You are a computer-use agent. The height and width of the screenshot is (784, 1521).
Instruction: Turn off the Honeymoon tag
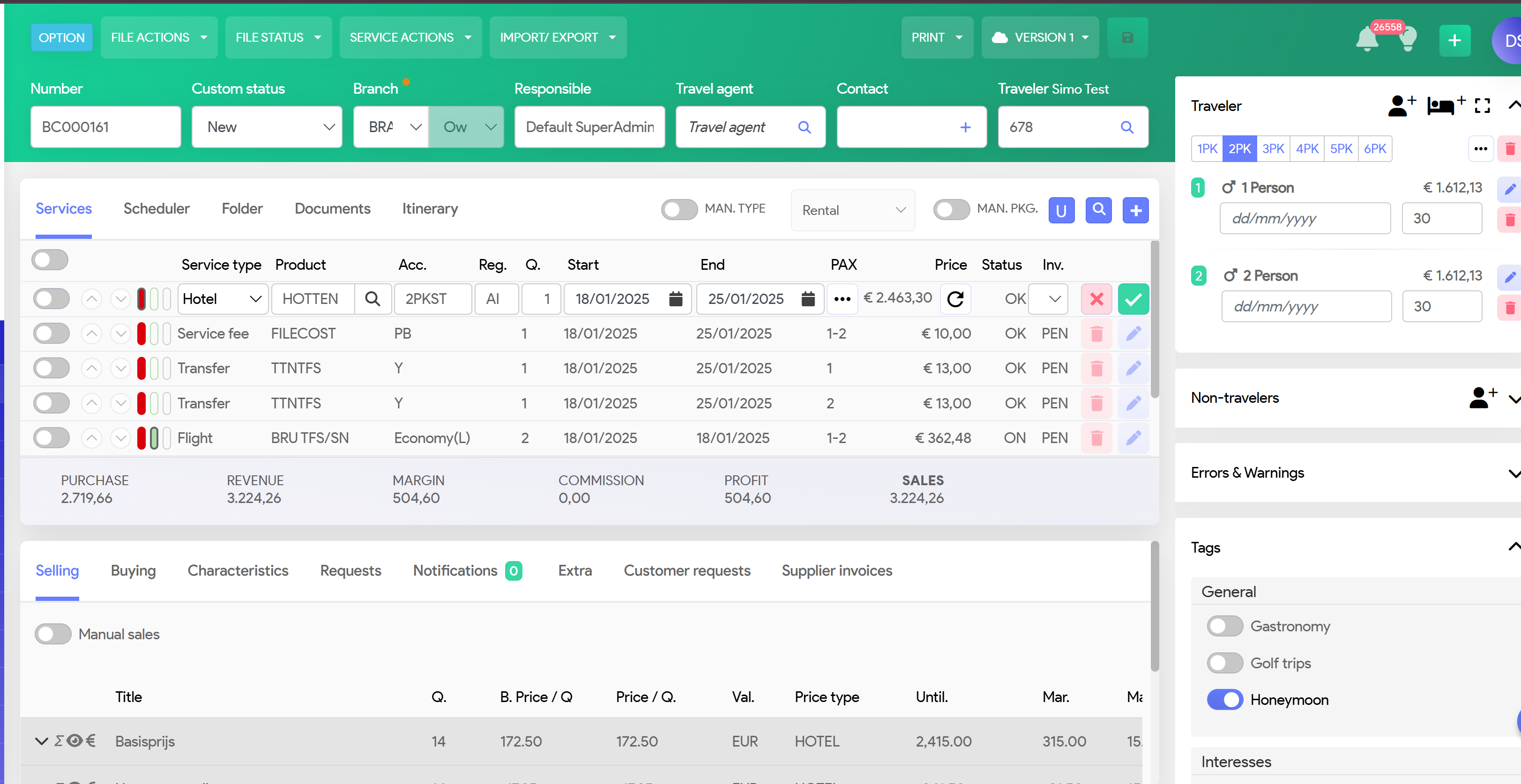point(1224,700)
